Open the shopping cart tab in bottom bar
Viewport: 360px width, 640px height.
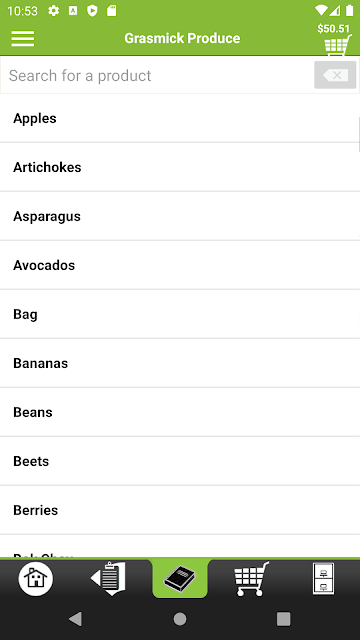pyautogui.click(x=251, y=578)
